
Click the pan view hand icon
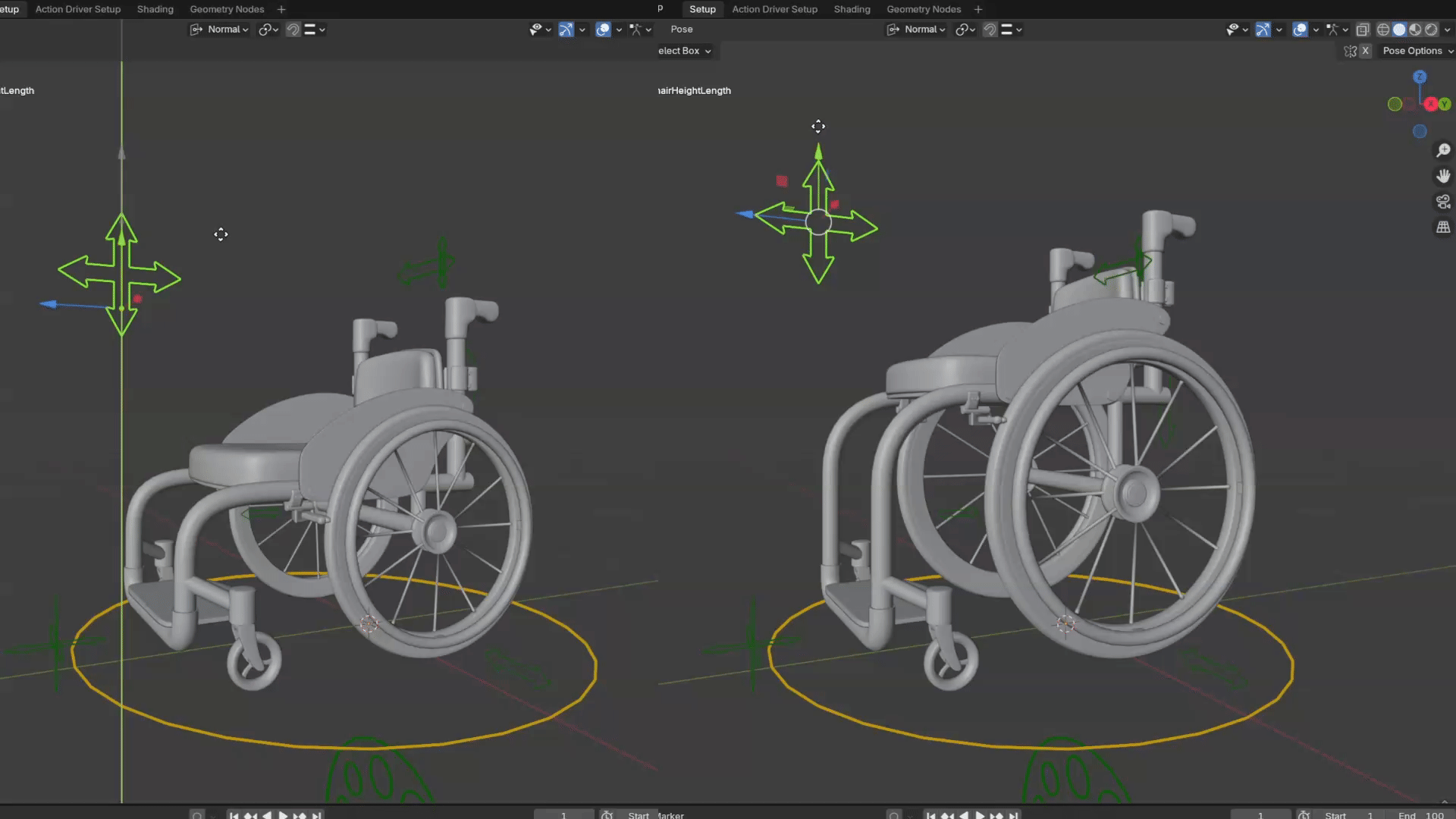tap(1443, 176)
